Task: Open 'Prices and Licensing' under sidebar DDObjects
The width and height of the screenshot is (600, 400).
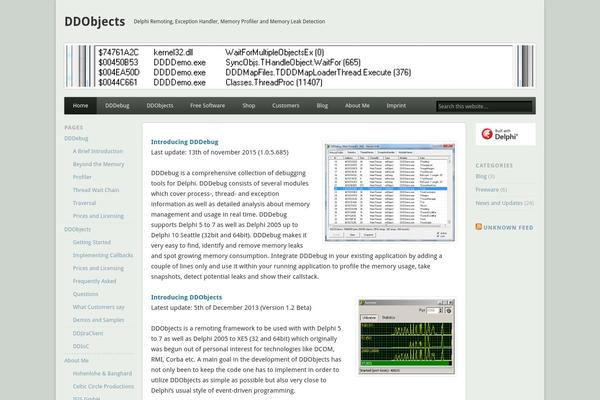Action: tap(98, 268)
